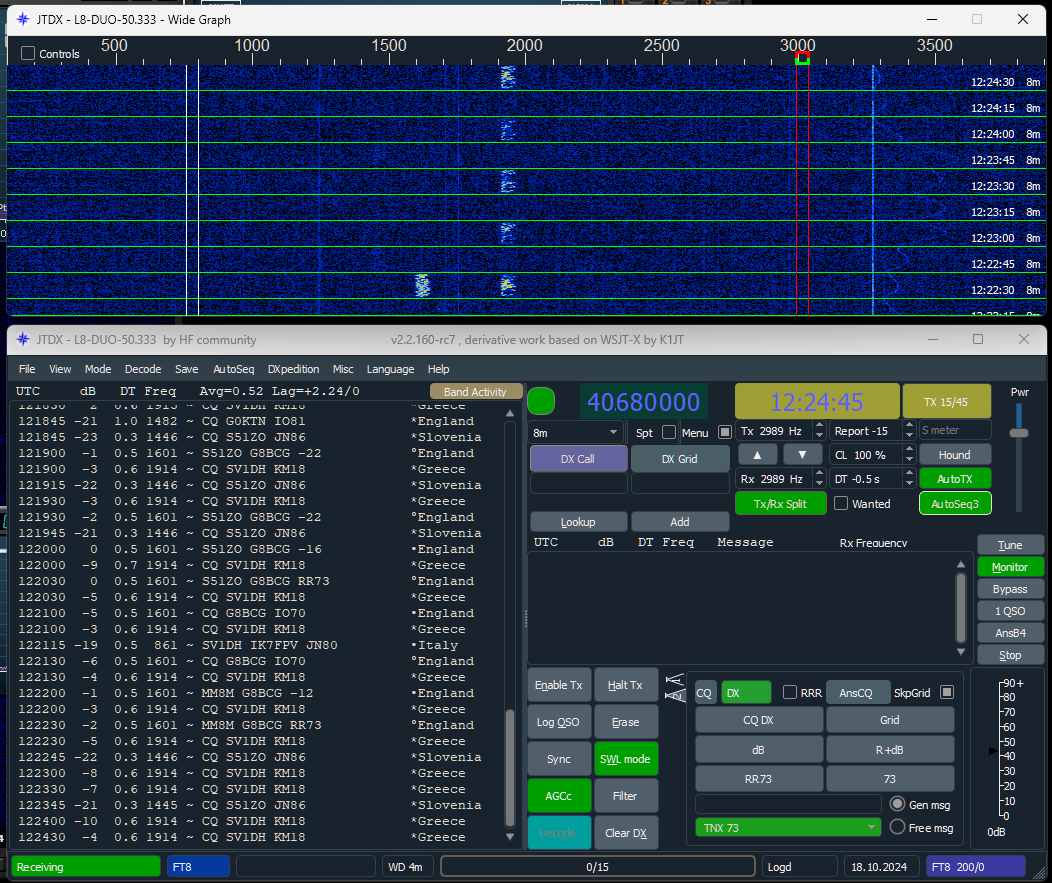1052x883 pixels.
Task: Select the Gen msg radio button
Action: (897, 804)
